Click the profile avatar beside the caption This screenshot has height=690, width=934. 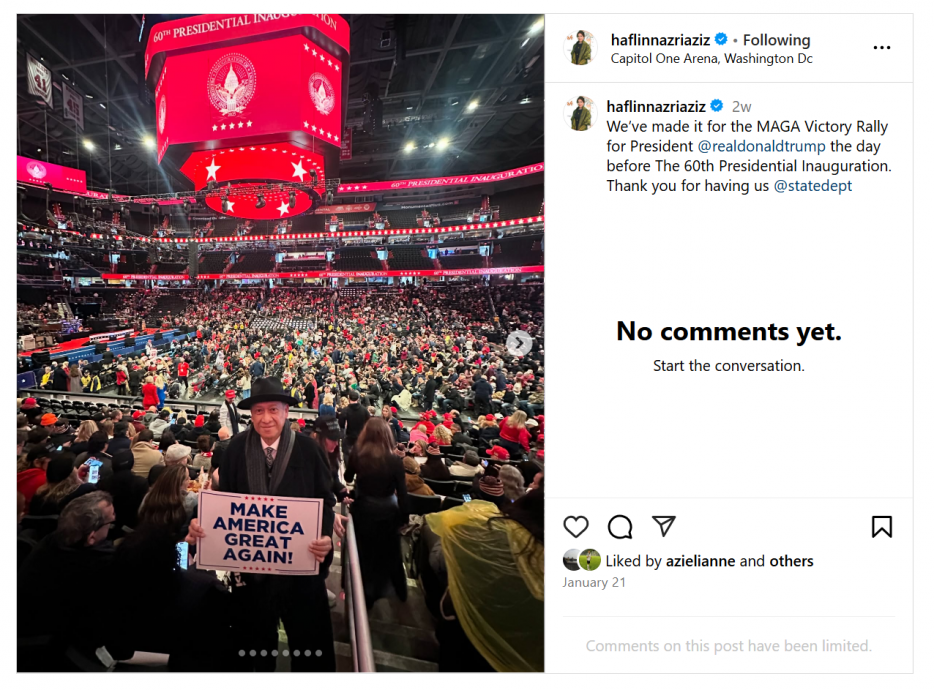click(x=581, y=114)
